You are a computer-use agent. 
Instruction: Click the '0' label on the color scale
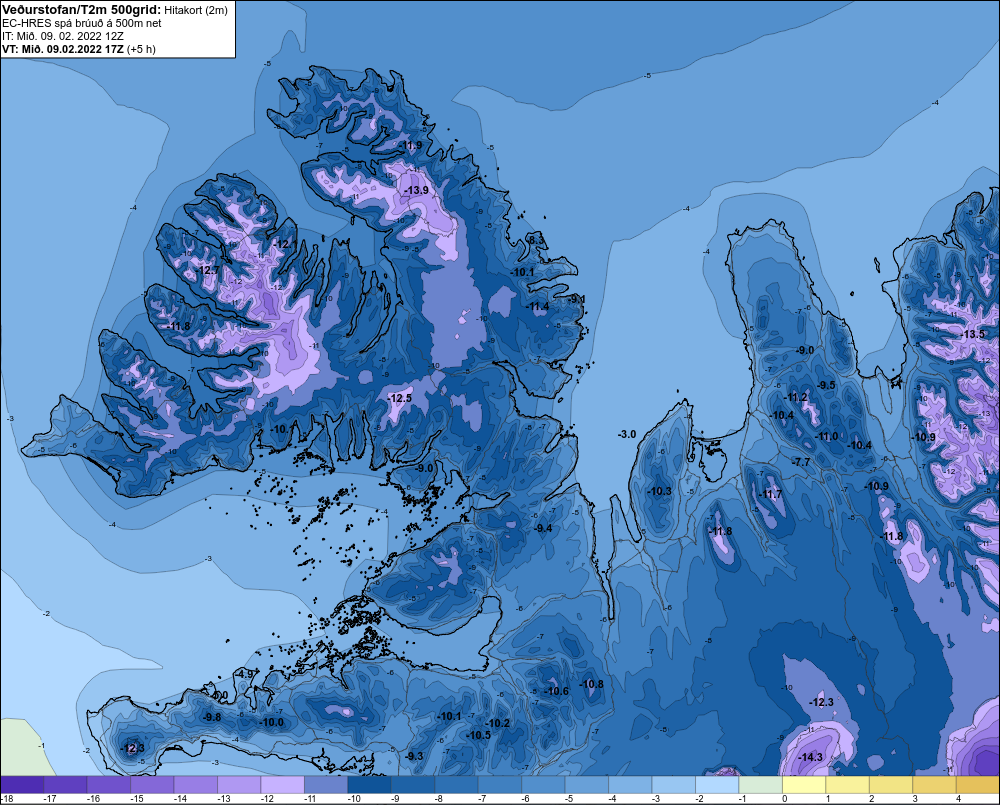pos(784,799)
